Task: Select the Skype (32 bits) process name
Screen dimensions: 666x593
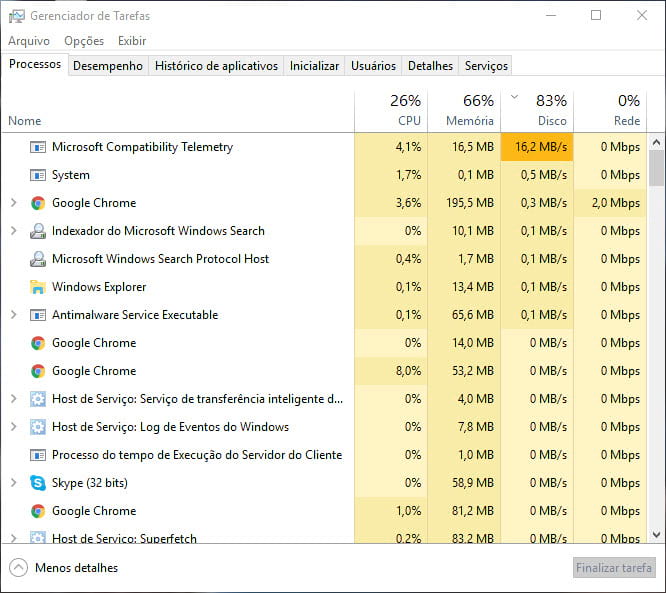Action: 90,483
